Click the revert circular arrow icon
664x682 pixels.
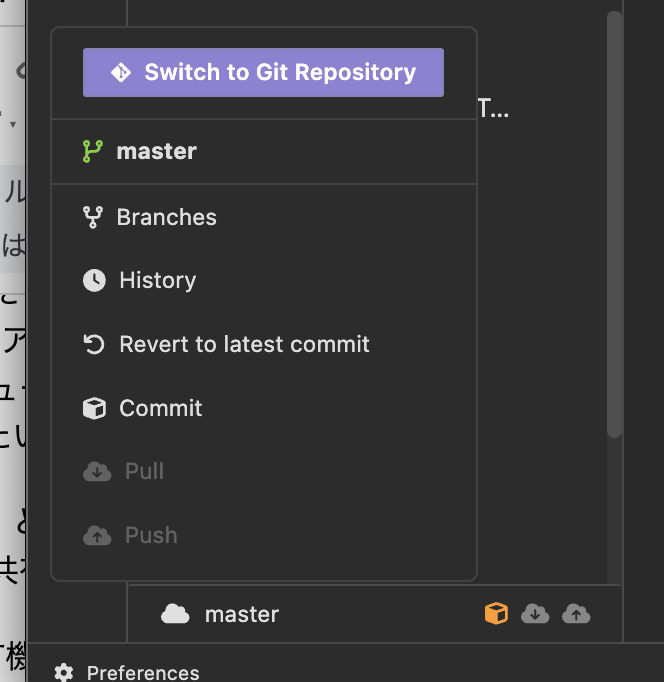[94, 344]
